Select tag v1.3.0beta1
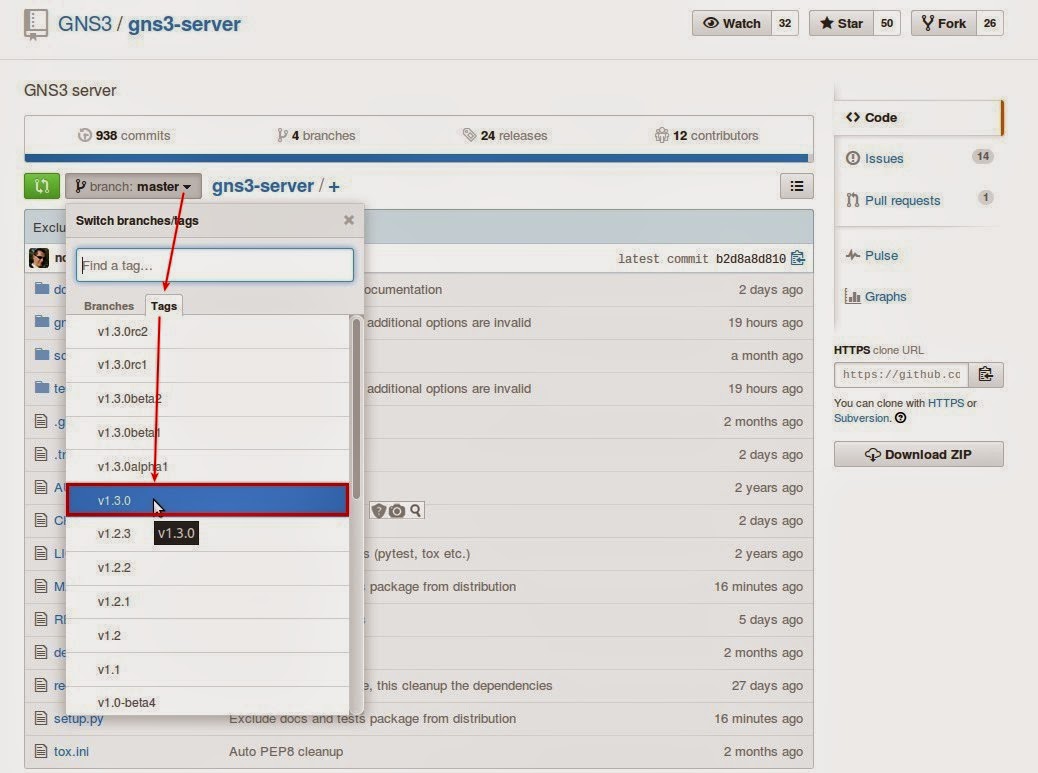Viewport: 1038px width, 773px height. click(x=207, y=433)
